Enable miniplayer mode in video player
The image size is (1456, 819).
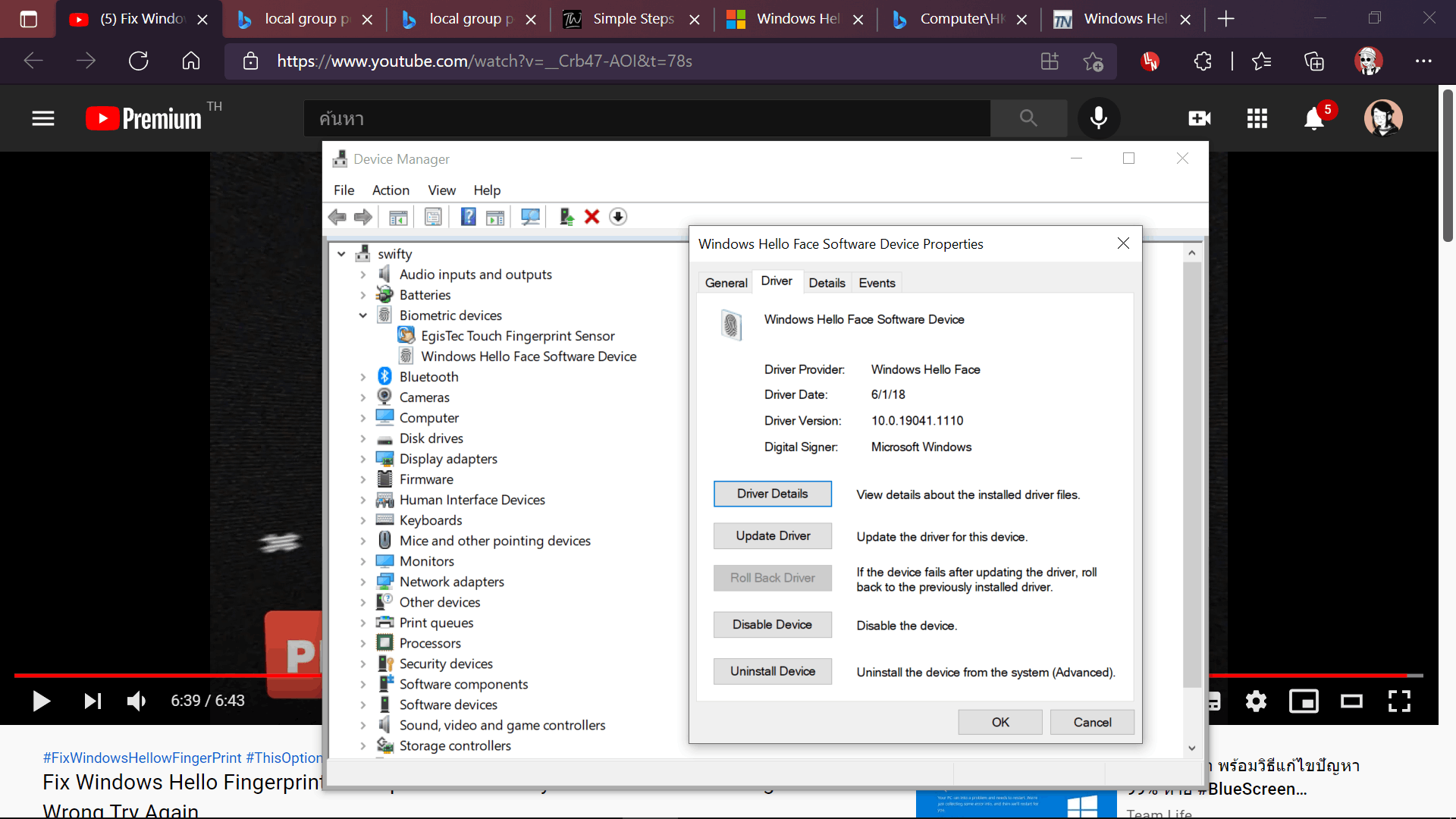pos(1304,701)
